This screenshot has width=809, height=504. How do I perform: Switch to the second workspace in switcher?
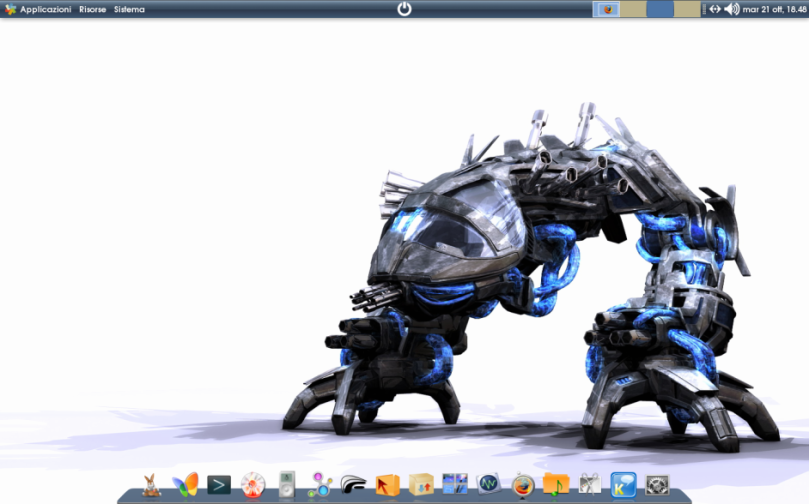click(x=633, y=9)
